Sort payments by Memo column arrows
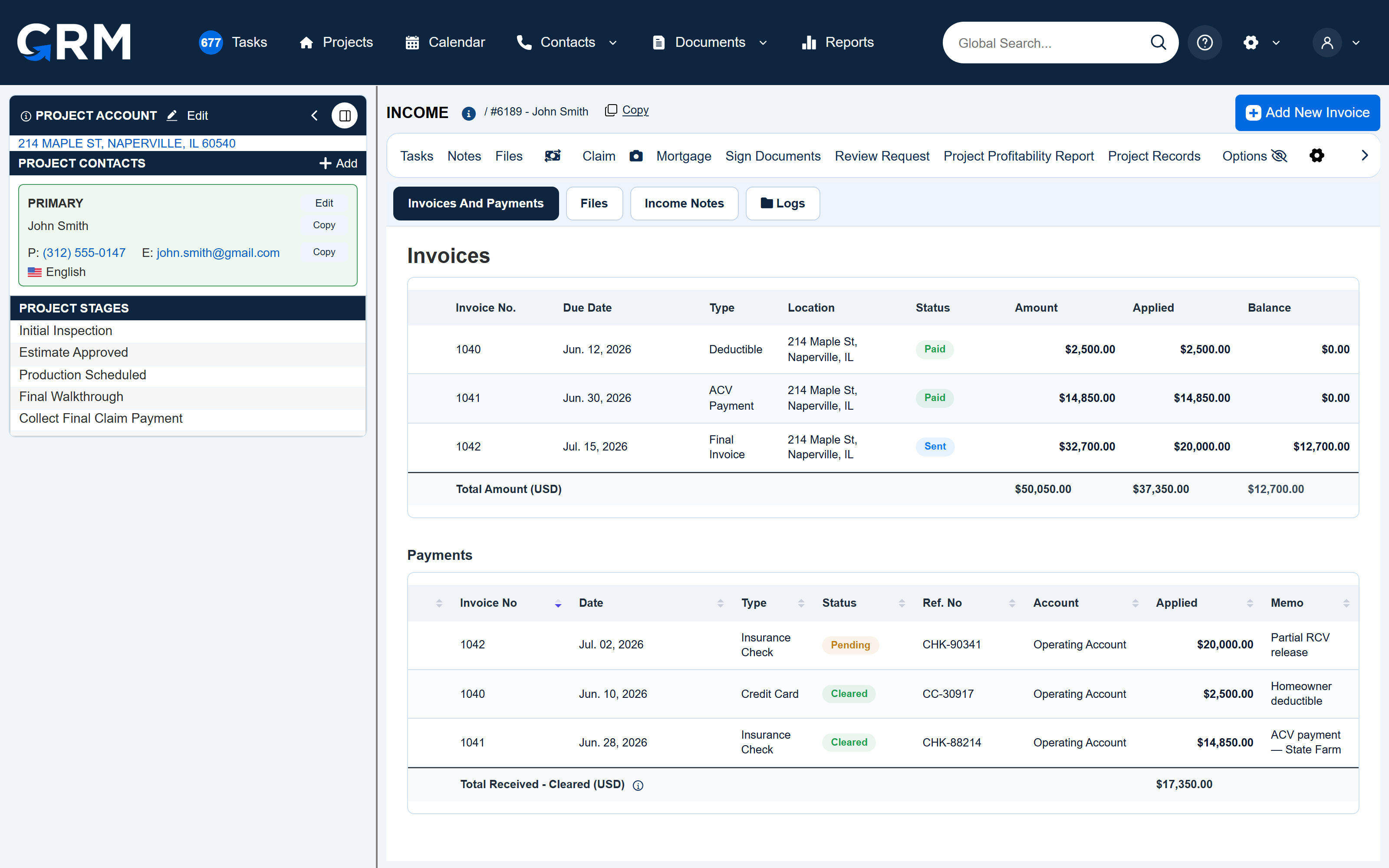The height and width of the screenshot is (868, 1389). (1346, 603)
